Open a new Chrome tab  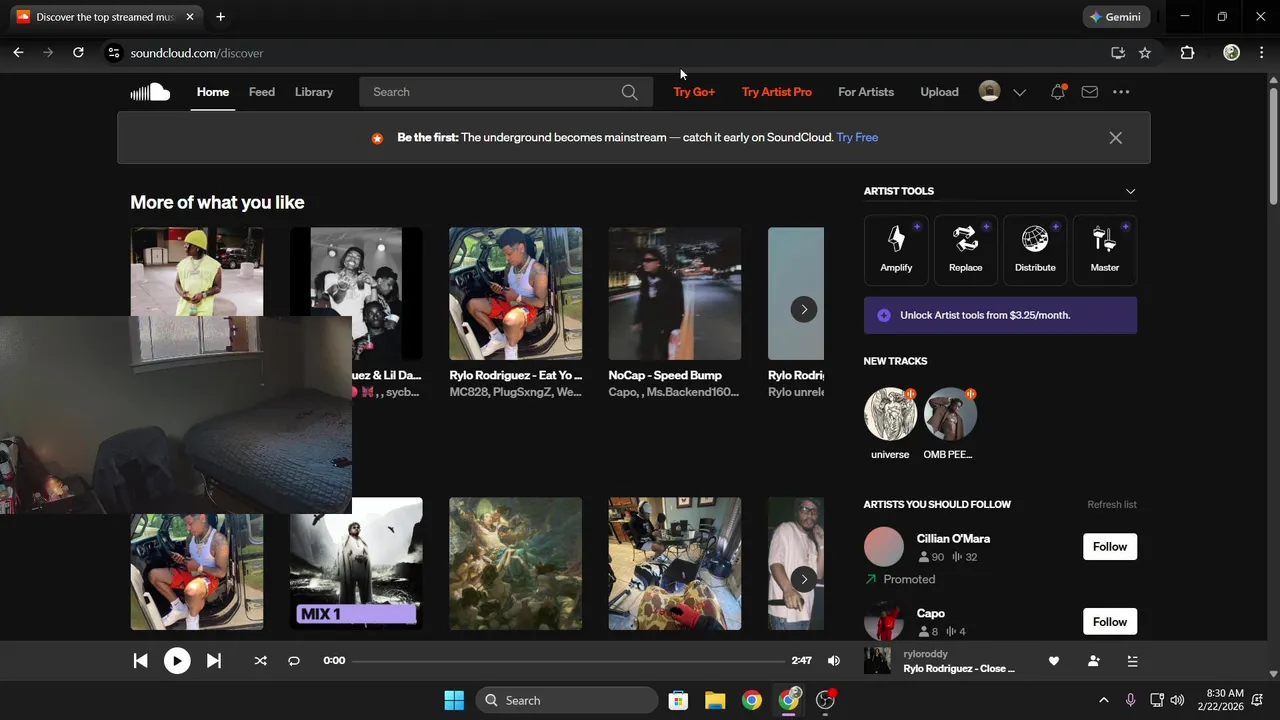pos(220,17)
